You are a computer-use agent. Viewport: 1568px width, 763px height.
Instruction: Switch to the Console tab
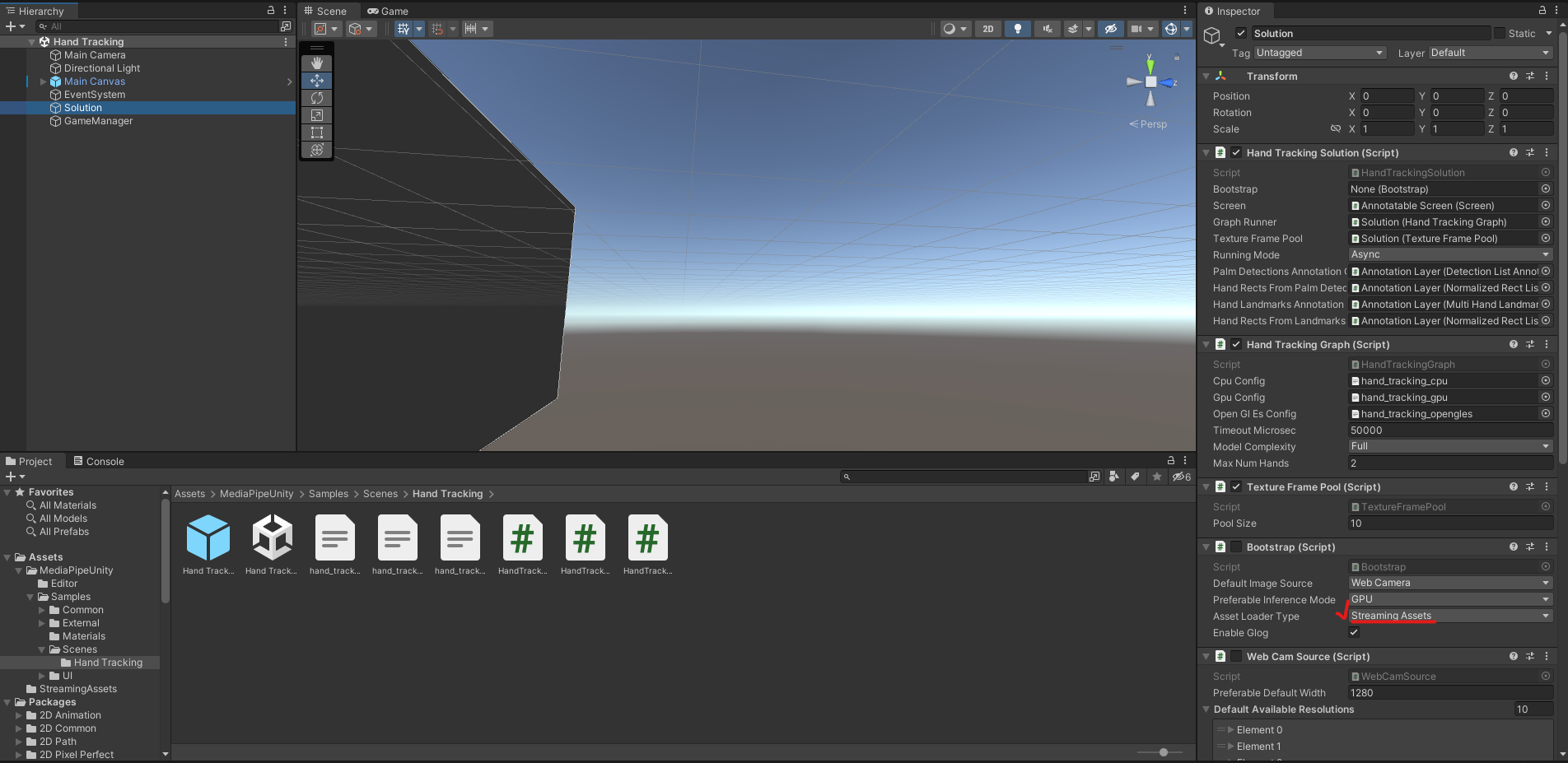pyautogui.click(x=99, y=461)
